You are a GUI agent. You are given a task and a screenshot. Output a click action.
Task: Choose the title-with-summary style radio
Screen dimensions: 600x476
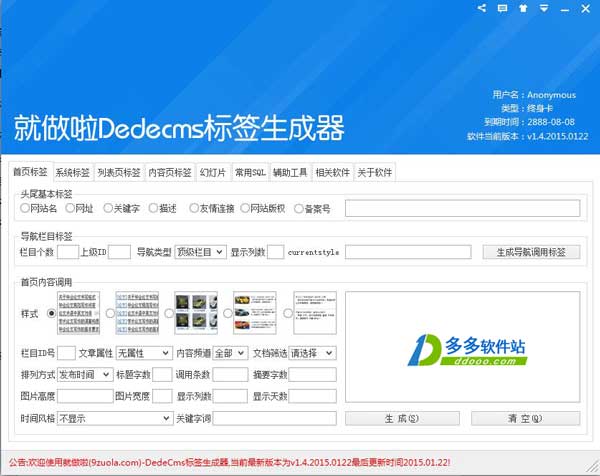tap(288, 313)
